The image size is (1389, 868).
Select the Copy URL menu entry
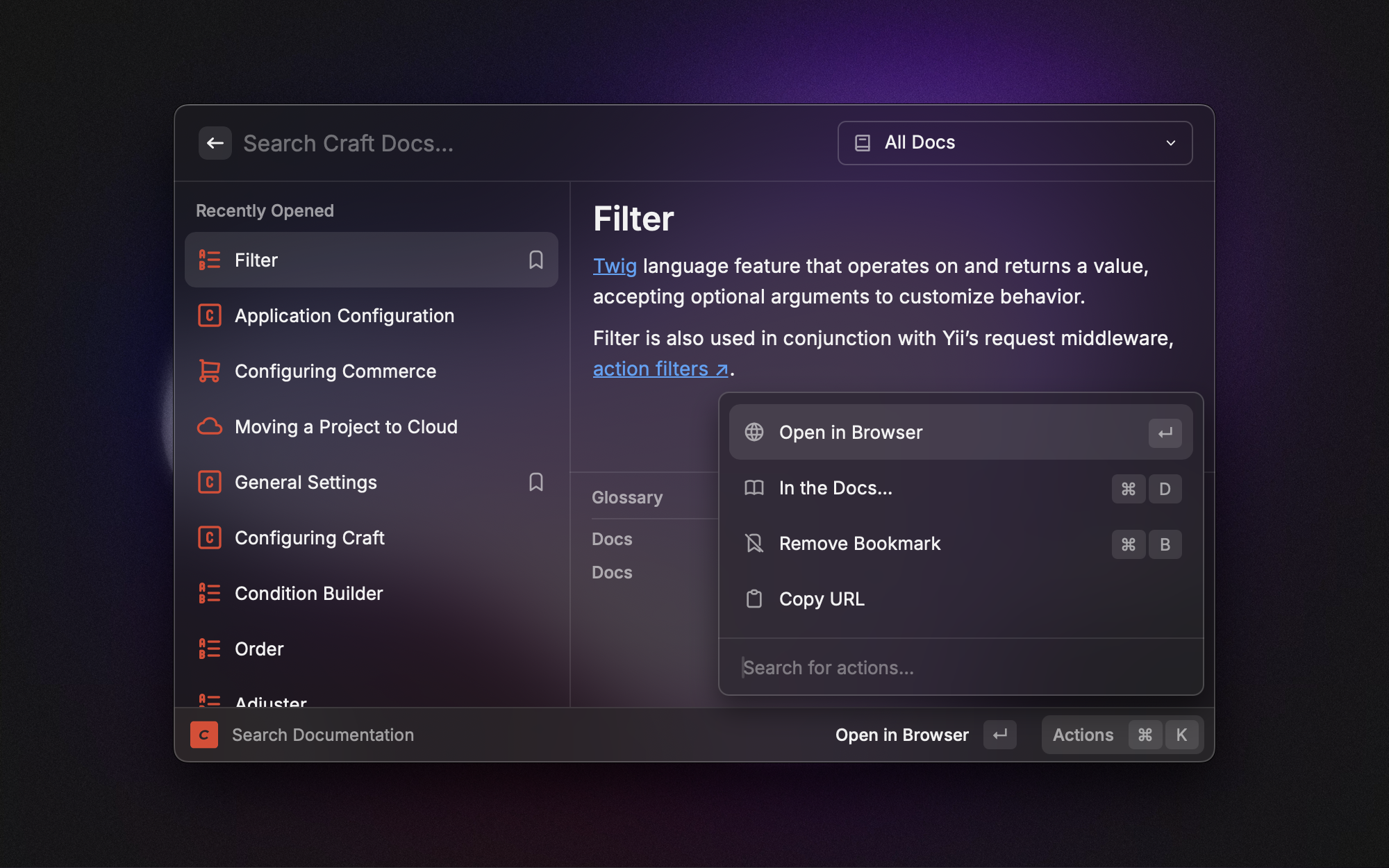[x=822, y=599]
